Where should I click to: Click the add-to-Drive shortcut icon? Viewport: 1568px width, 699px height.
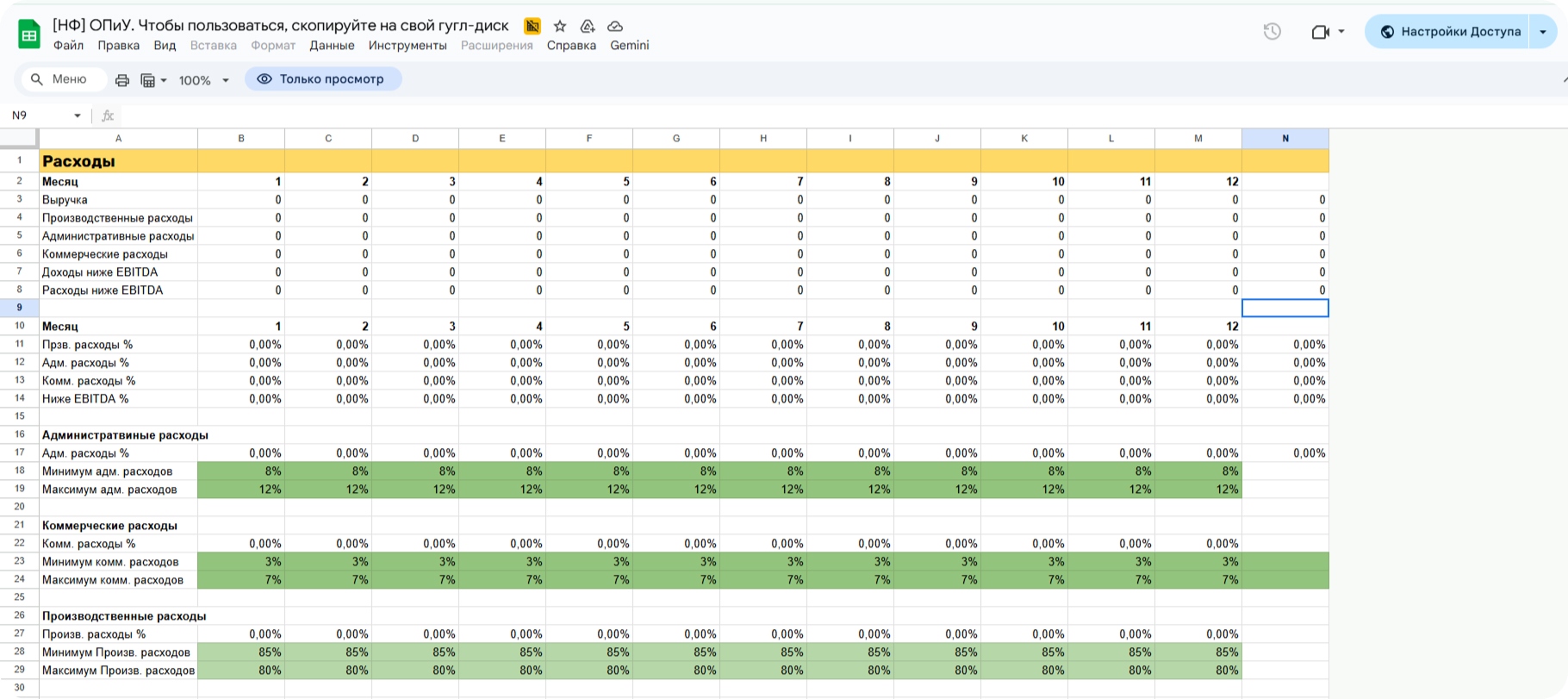click(x=588, y=26)
